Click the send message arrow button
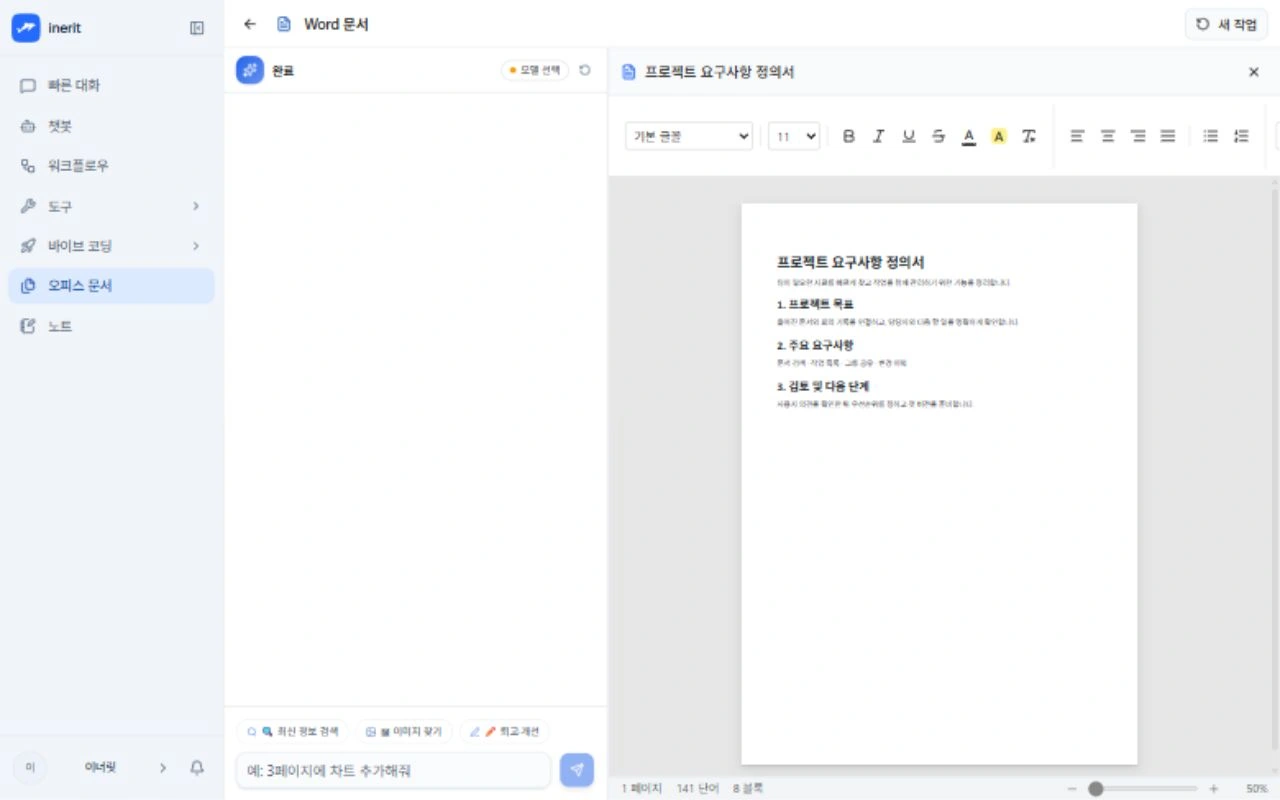This screenshot has height=800, width=1280. tap(577, 770)
